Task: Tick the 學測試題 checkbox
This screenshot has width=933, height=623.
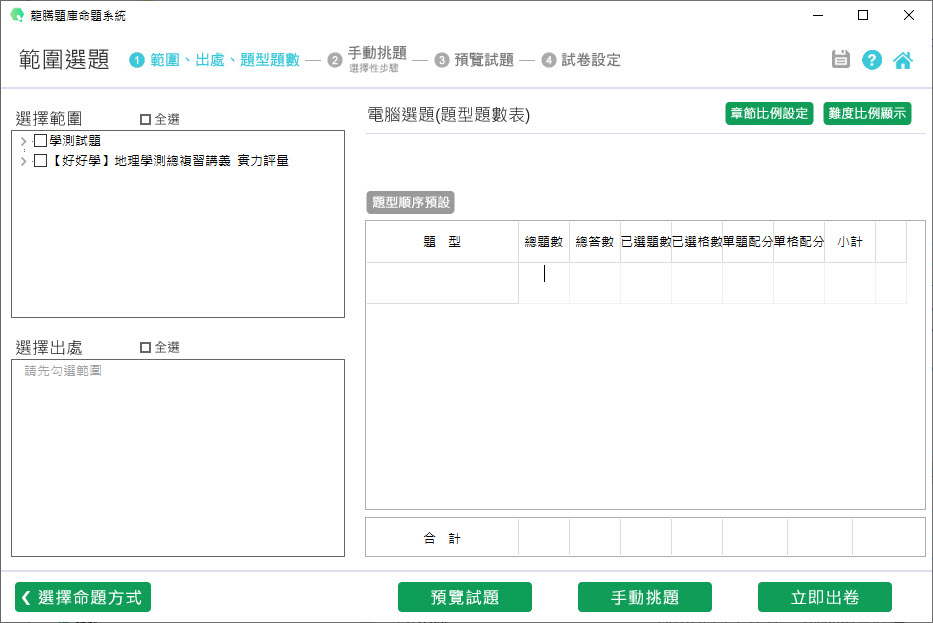Action: coord(41,141)
